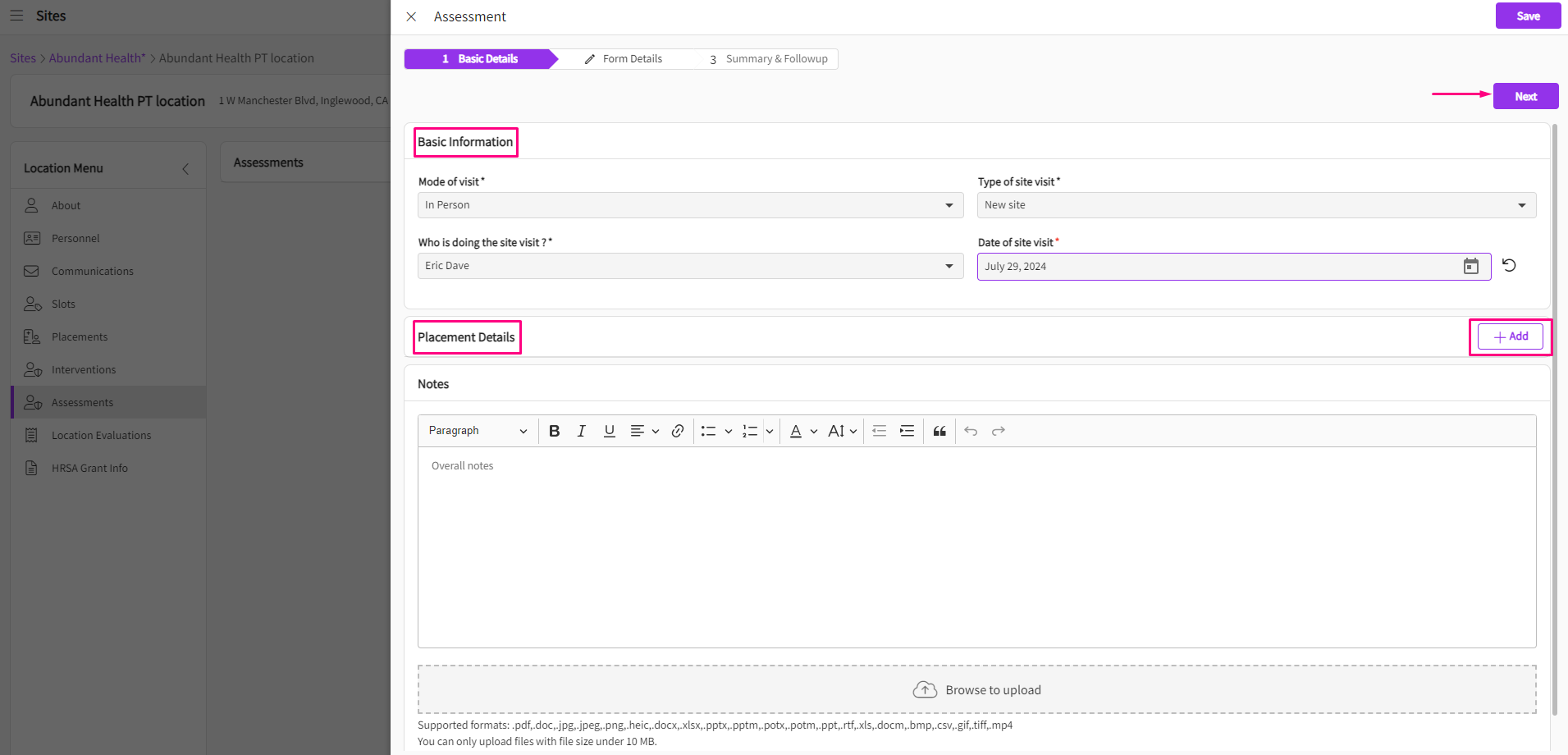The image size is (1568, 755).
Task: Click Browse to upload area
Action: (976, 690)
